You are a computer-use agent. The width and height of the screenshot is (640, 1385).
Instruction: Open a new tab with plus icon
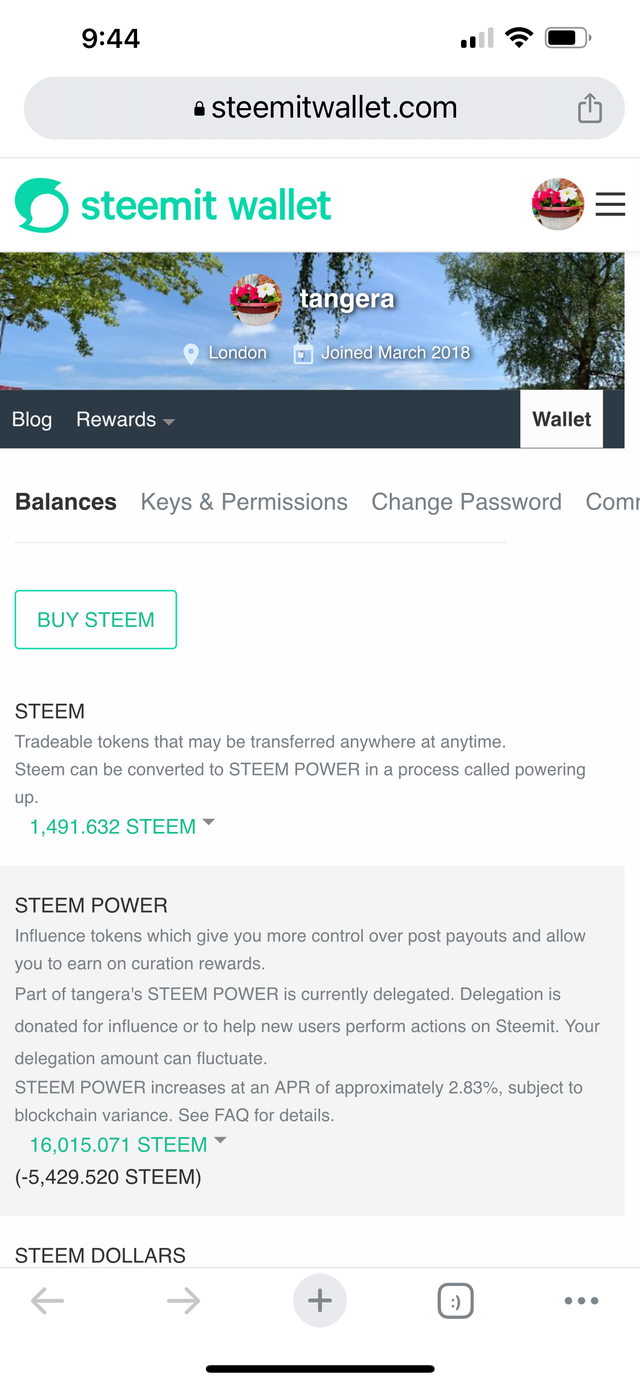[320, 1300]
